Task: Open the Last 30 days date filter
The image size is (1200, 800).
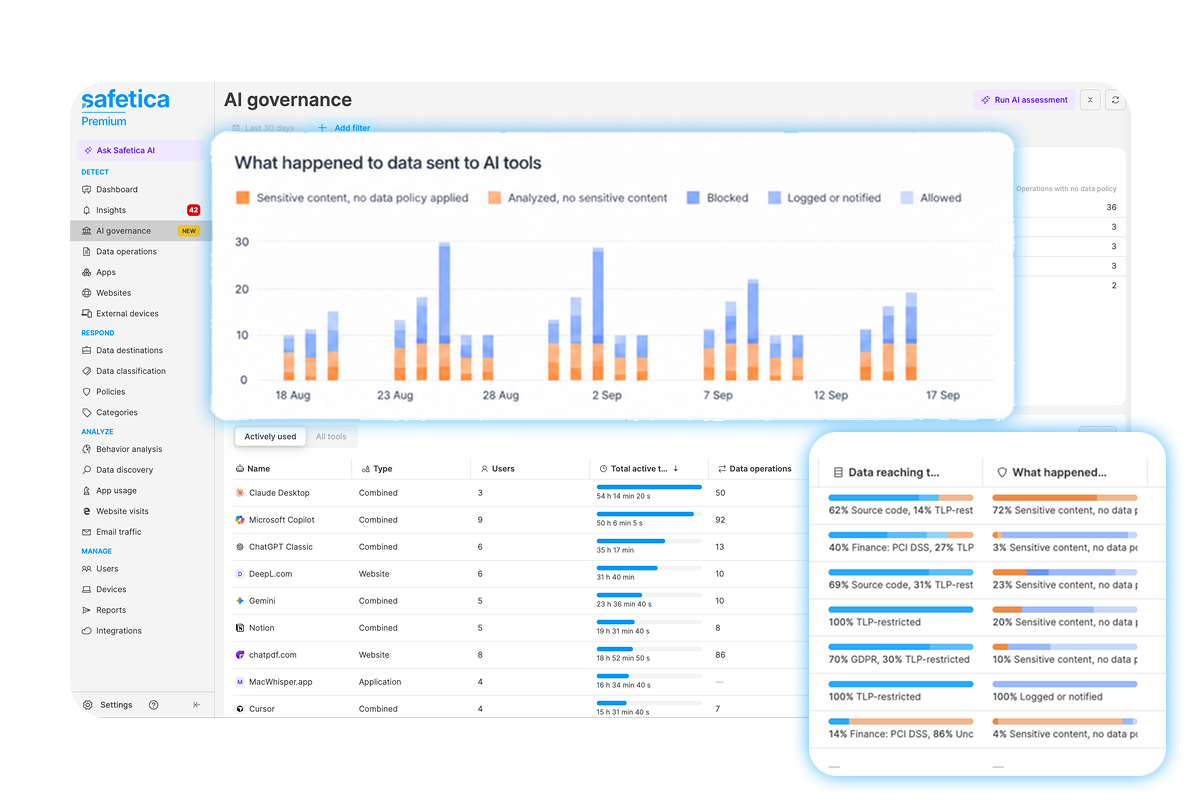Action: (263, 128)
